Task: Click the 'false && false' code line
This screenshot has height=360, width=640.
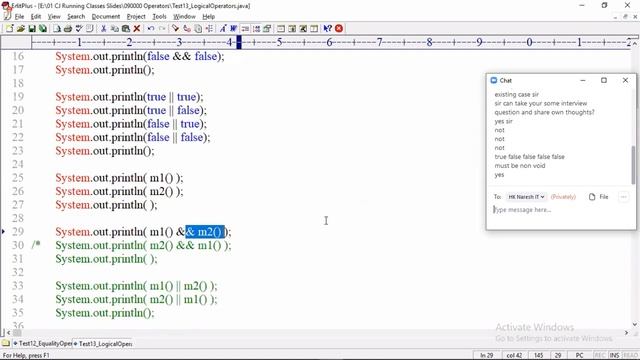Action: point(140,56)
